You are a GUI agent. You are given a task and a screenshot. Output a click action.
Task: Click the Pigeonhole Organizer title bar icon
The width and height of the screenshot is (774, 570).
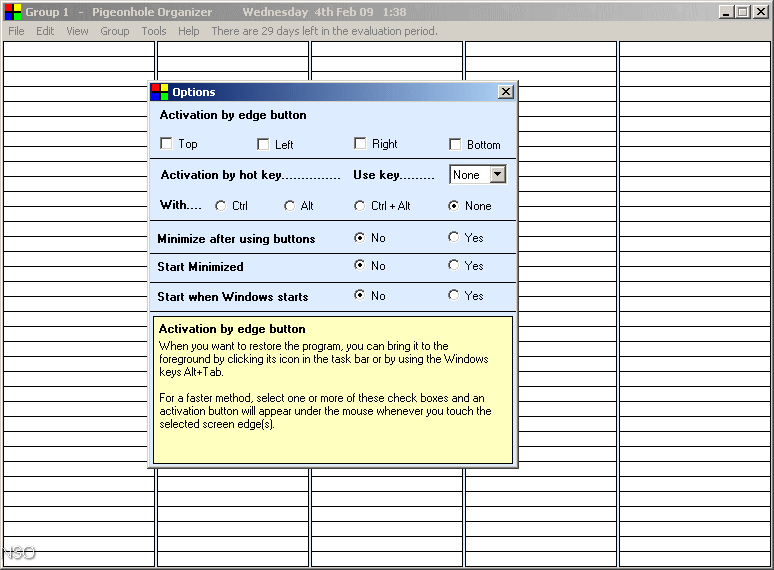tap(13, 12)
